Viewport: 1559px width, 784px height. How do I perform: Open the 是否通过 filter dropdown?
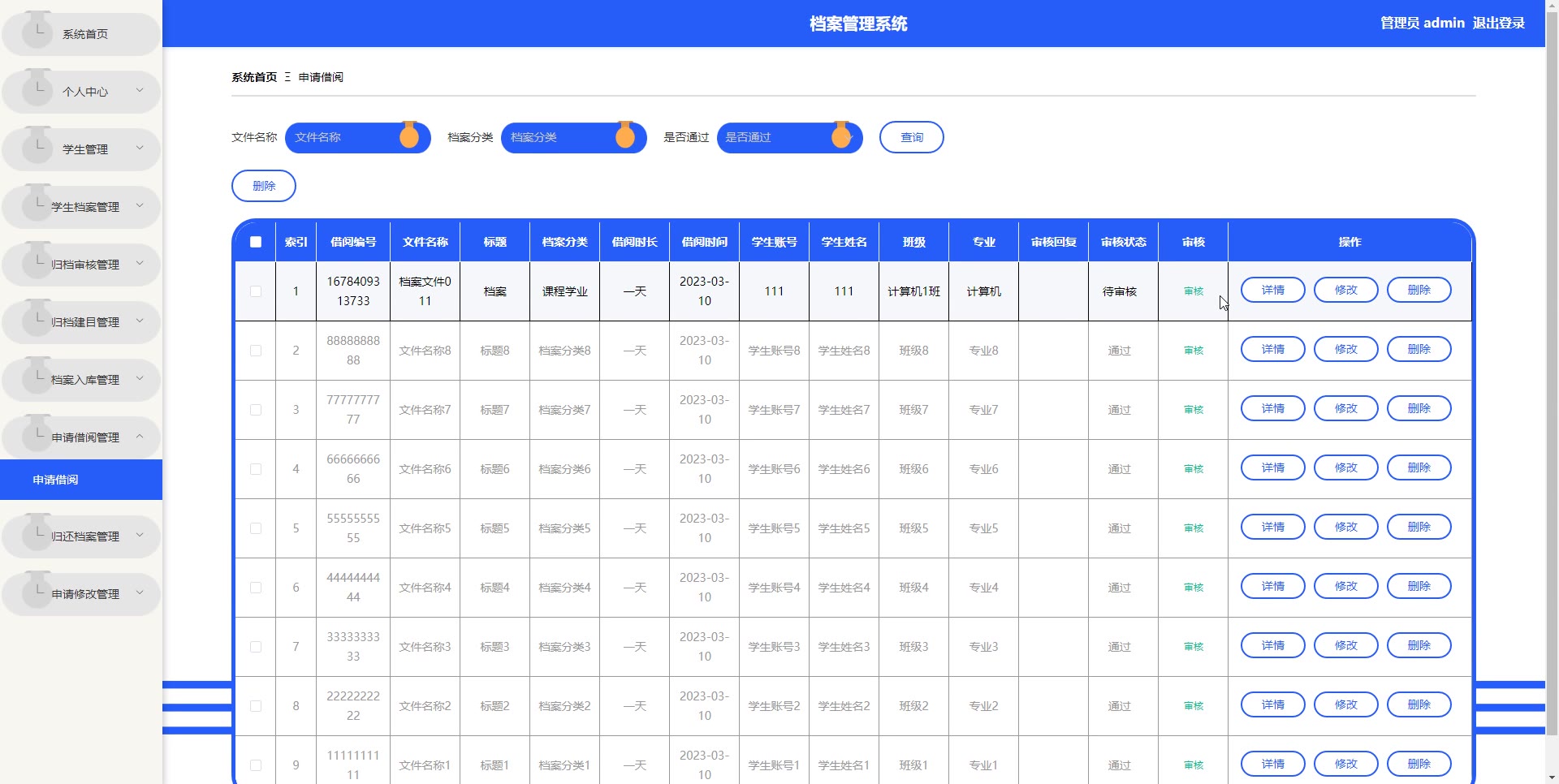[779, 137]
